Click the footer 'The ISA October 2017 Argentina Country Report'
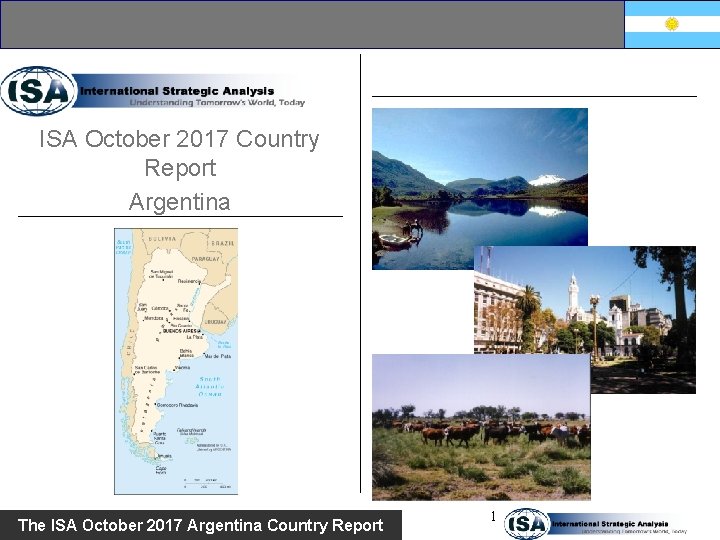Screen dimensions: 720x540 (x=201, y=525)
